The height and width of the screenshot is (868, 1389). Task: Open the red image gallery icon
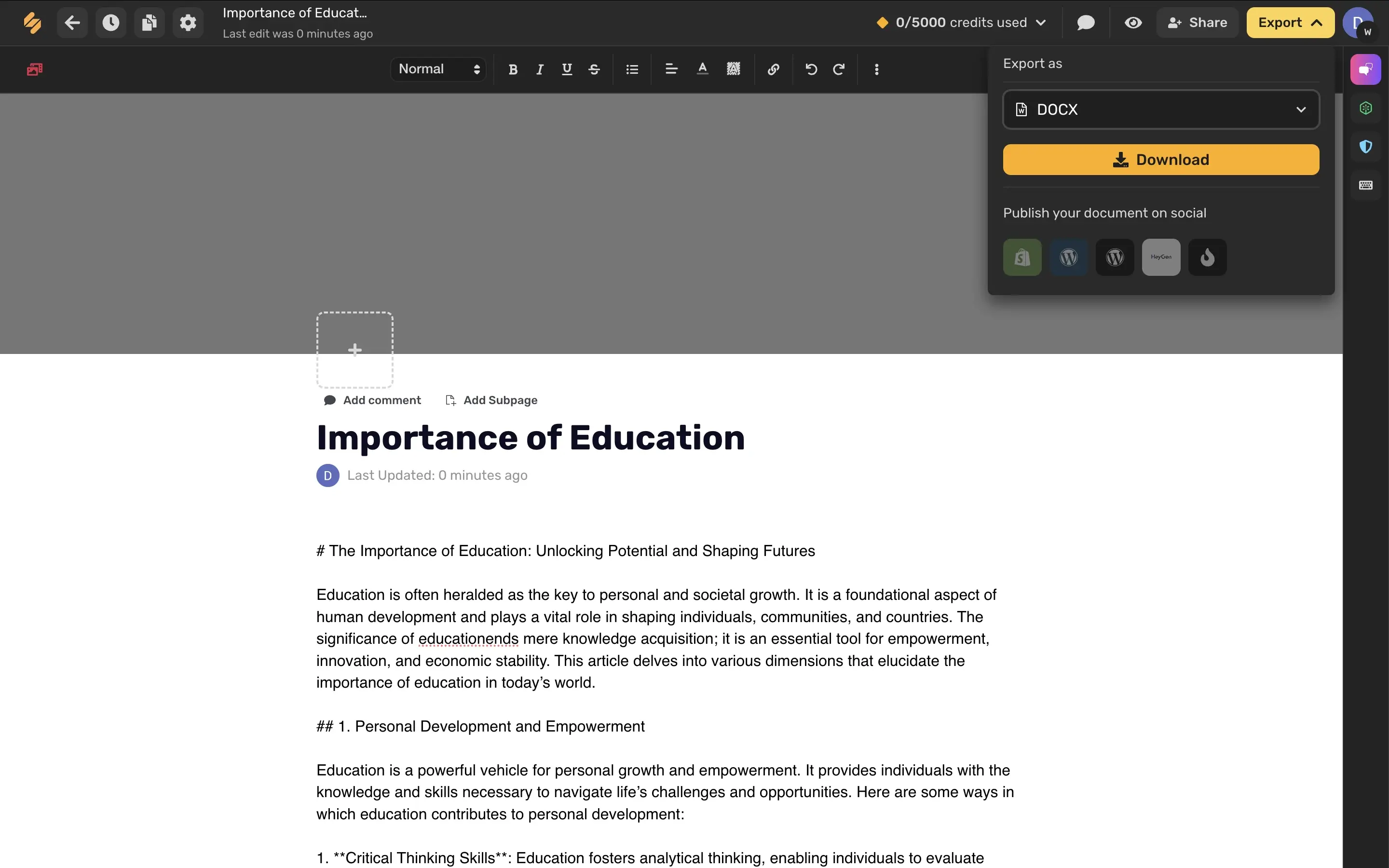point(34,69)
